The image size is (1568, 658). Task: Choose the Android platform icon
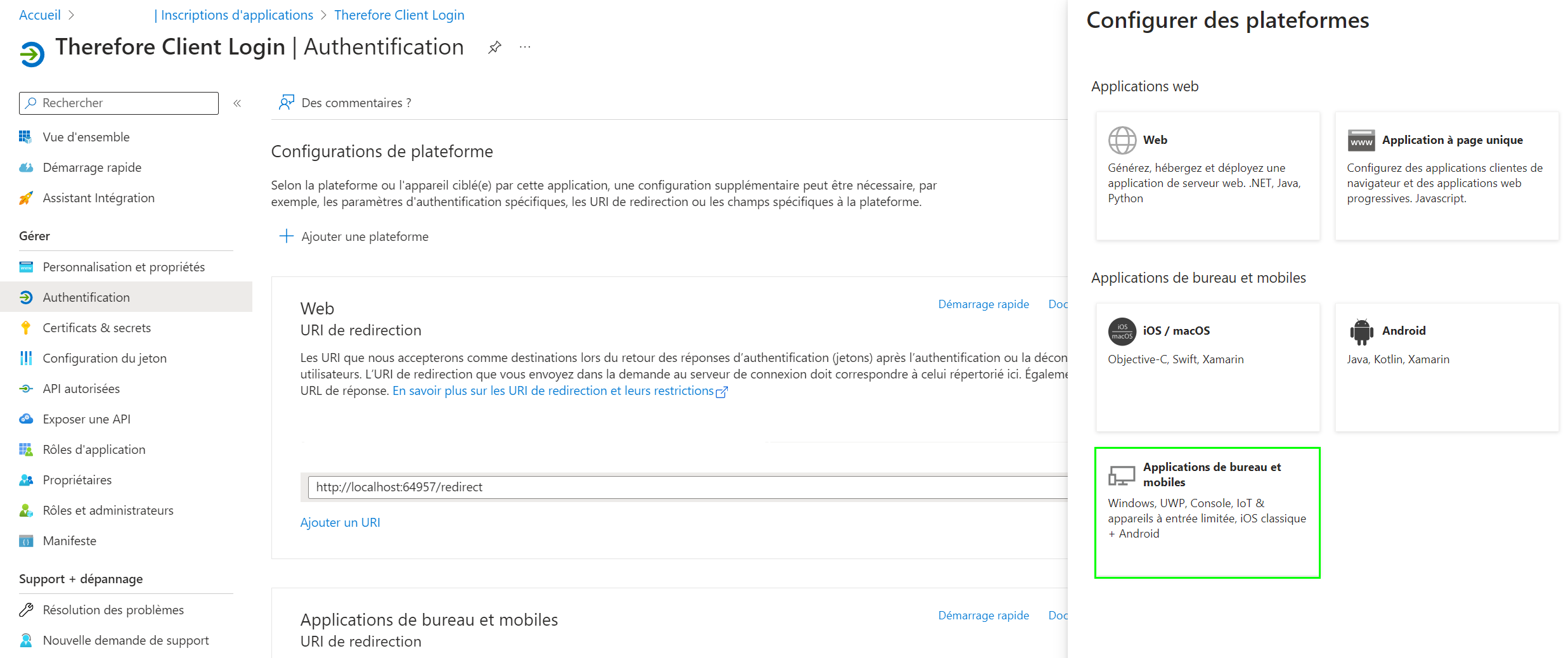(1361, 331)
